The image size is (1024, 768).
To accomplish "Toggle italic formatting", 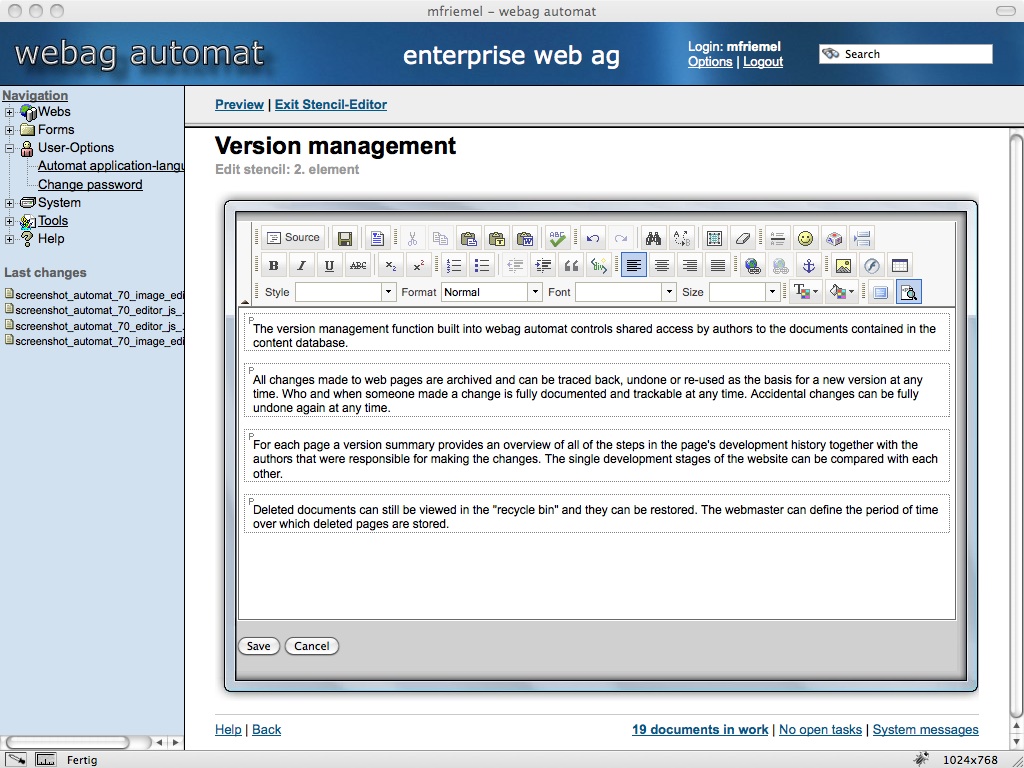I will tap(301, 265).
